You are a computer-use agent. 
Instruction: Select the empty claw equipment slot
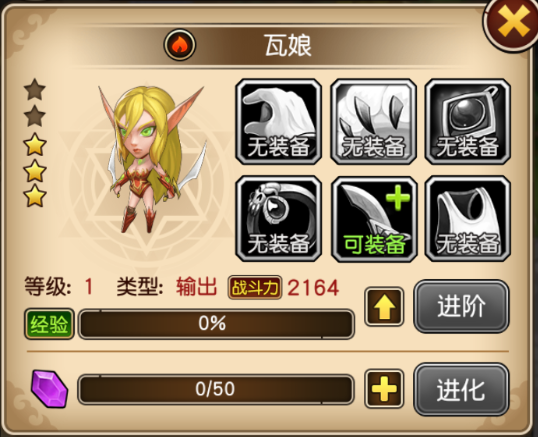tap(373, 121)
